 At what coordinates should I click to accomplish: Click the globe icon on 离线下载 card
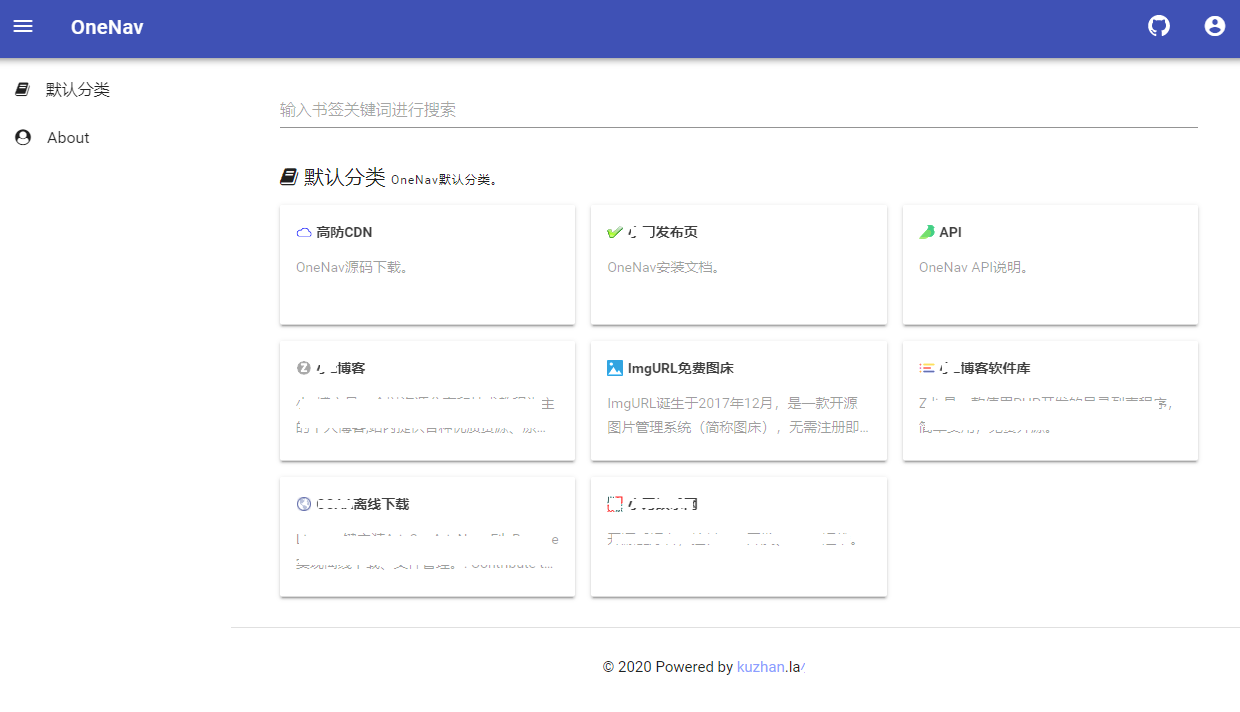304,503
